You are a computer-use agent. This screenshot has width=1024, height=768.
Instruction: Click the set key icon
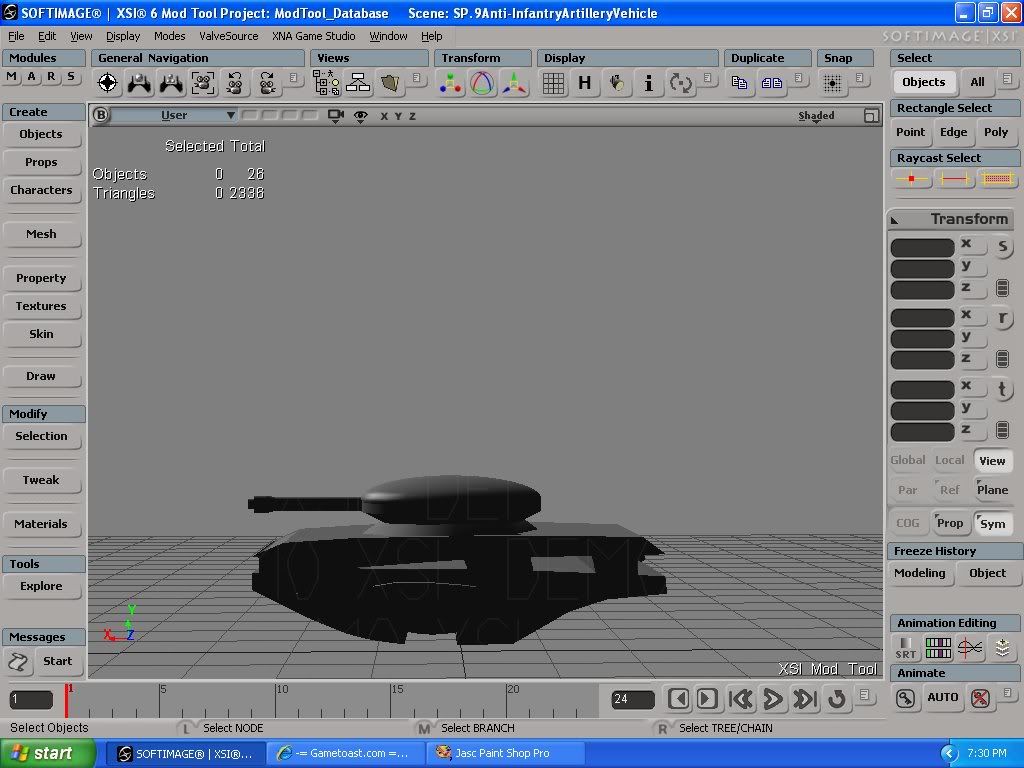point(905,698)
